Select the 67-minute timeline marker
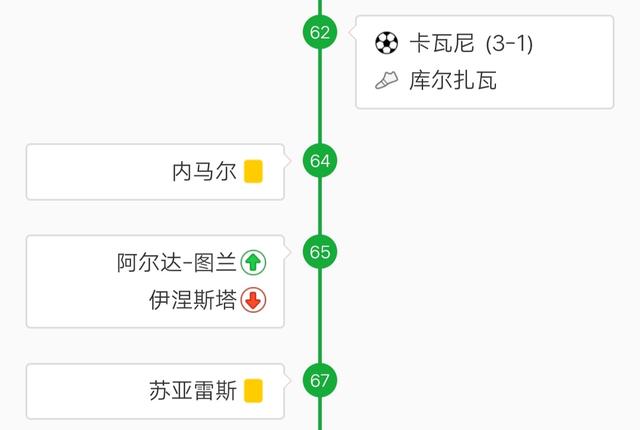Screen dimensions: 640x430 tap(320, 380)
